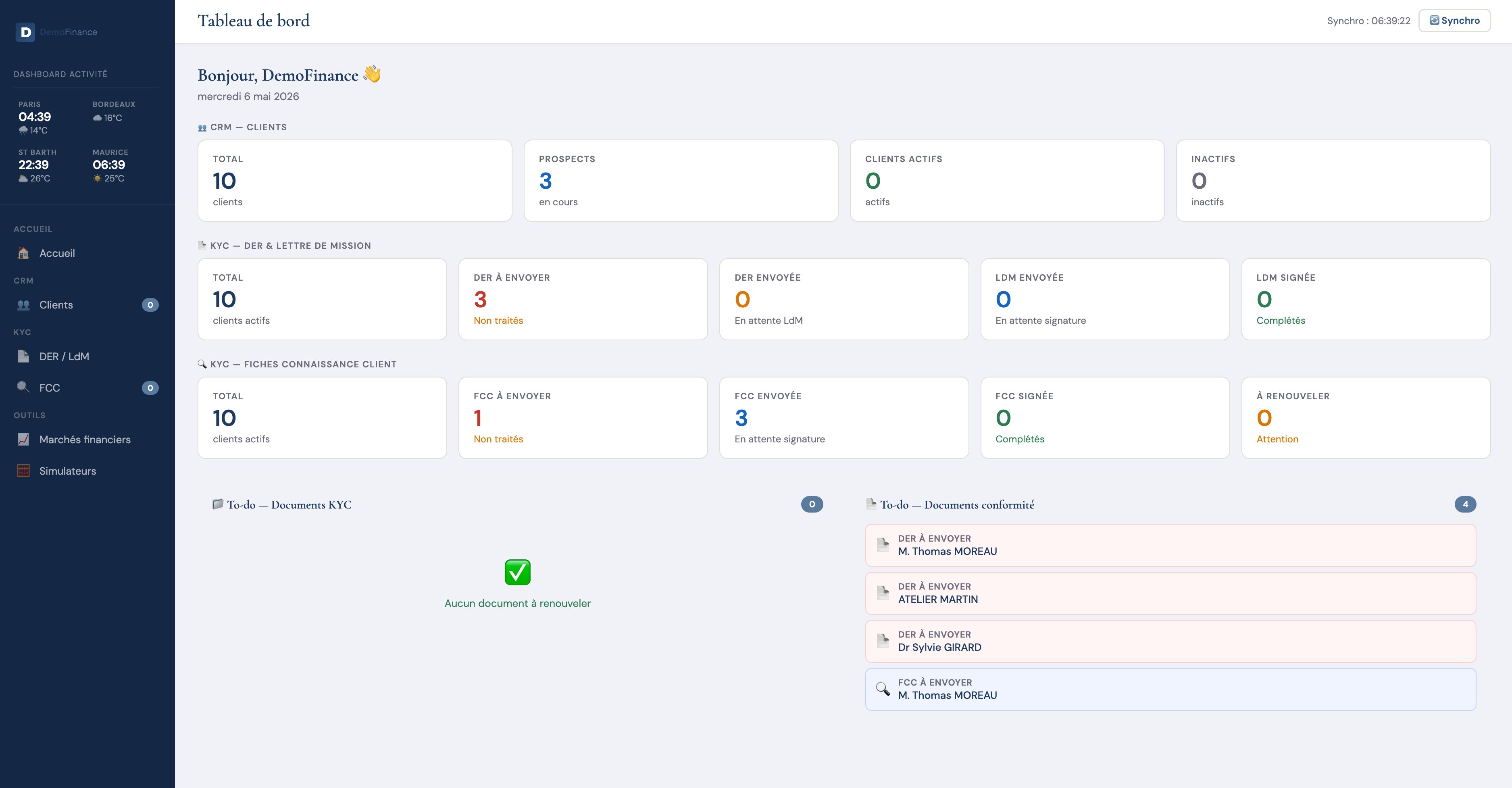This screenshot has width=1512, height=788.
Task: Select the FCC envoyée card
Action: [x=844, y=417]
